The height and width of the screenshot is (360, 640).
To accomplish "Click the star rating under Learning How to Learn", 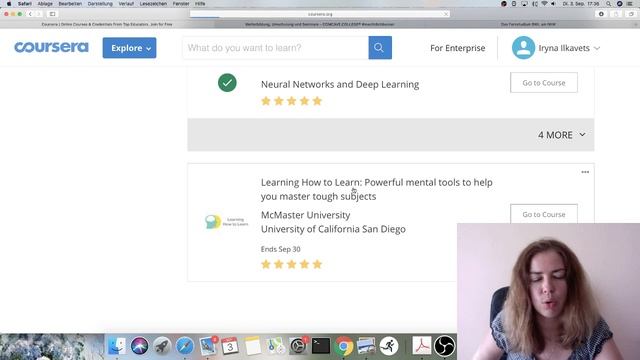I will (291, 264).
